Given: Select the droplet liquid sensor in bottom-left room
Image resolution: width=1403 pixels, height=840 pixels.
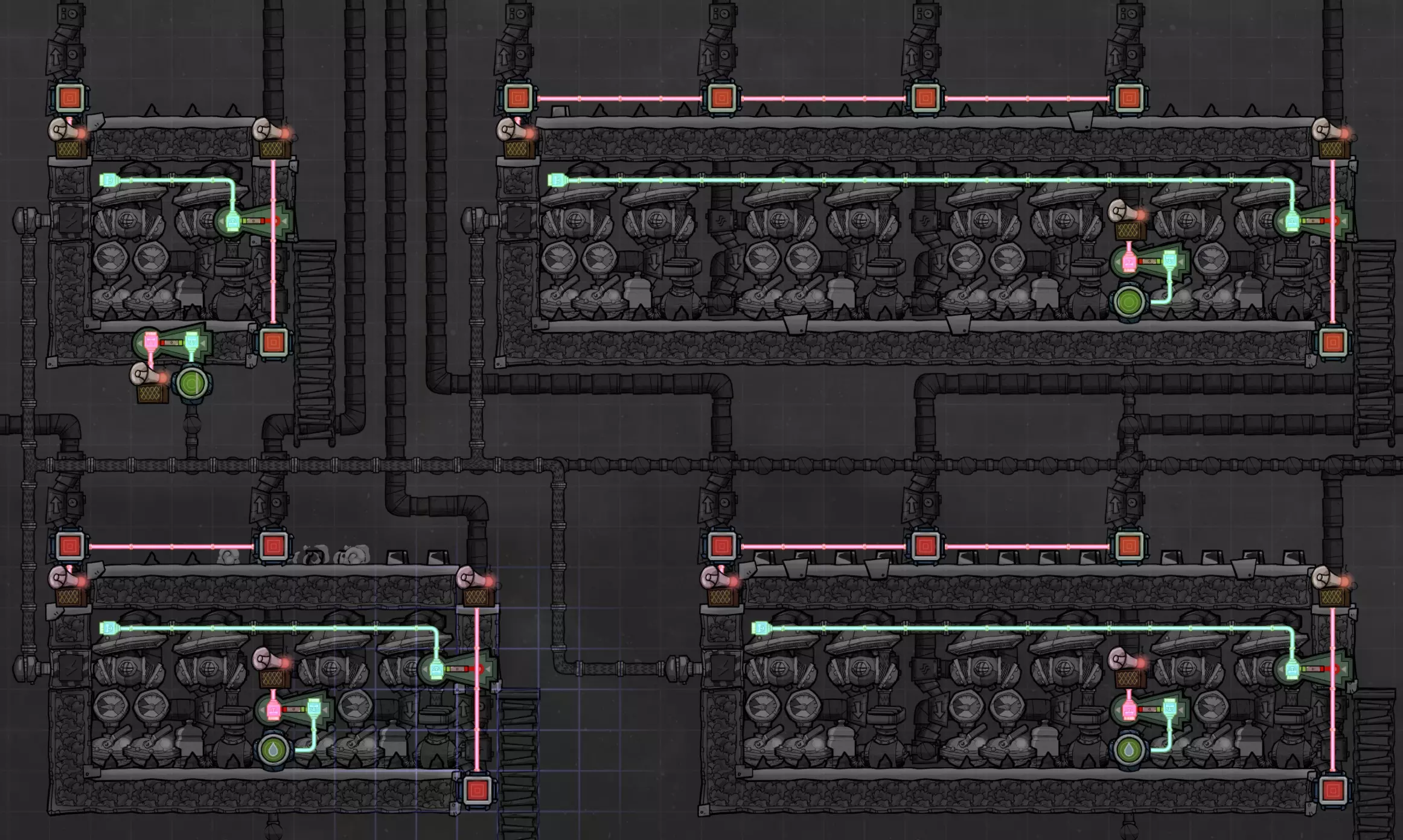Looking at the screenshot, I should 274,750.
